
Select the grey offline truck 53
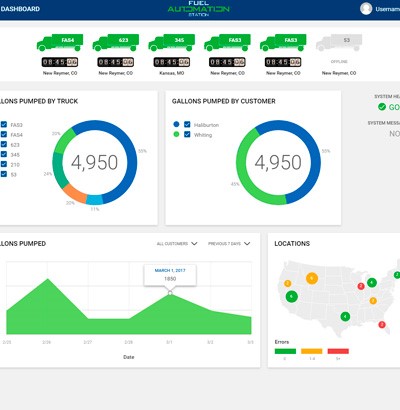tap(339, 43)
